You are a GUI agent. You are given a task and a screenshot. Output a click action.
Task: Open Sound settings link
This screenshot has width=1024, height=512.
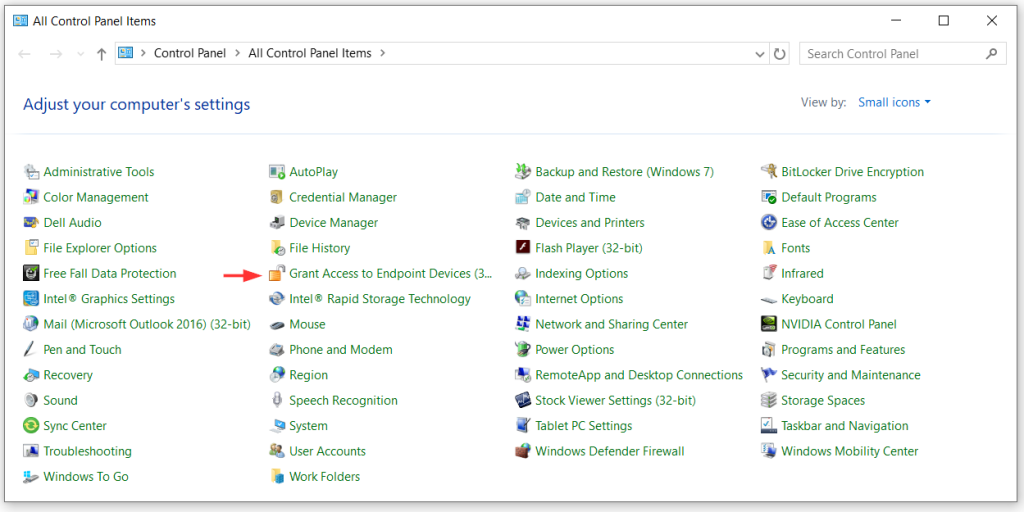(x=60, y=400)
